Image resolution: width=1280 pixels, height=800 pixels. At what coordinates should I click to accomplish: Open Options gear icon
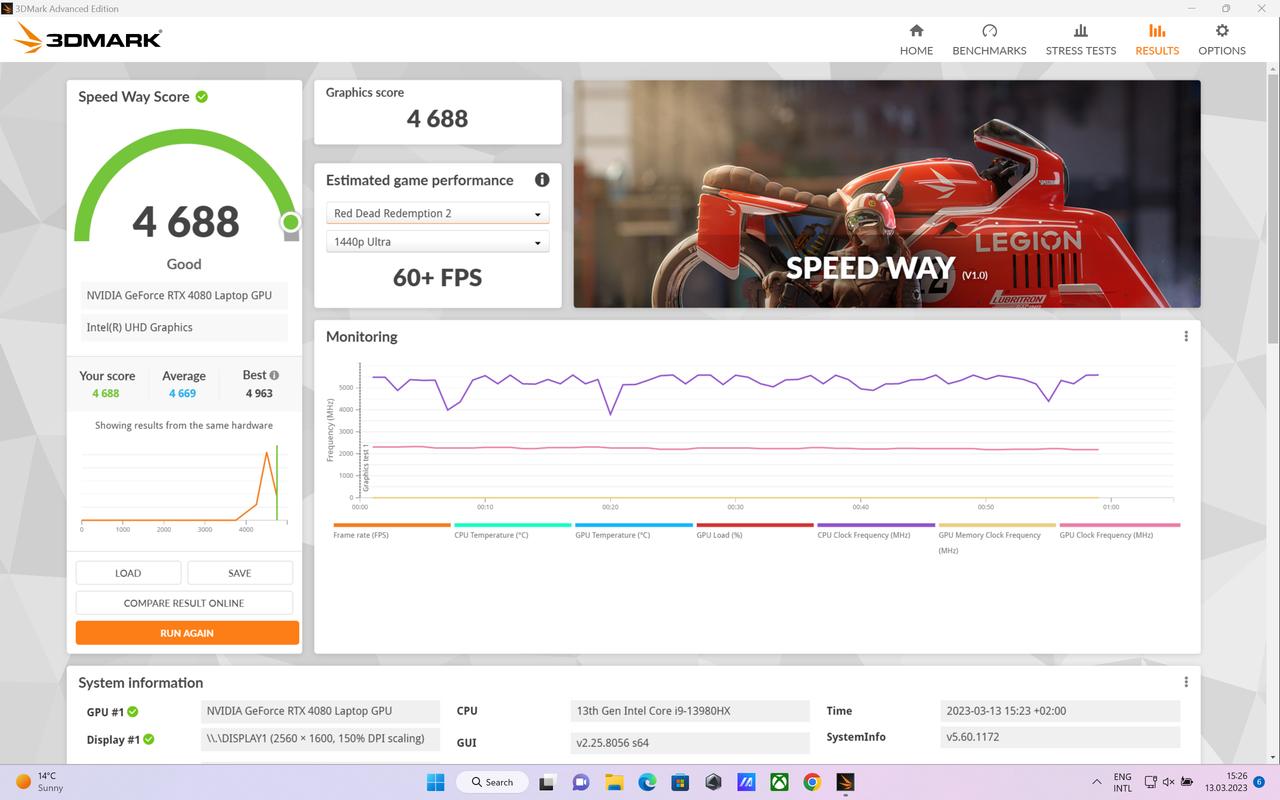tap(1222, 31)
